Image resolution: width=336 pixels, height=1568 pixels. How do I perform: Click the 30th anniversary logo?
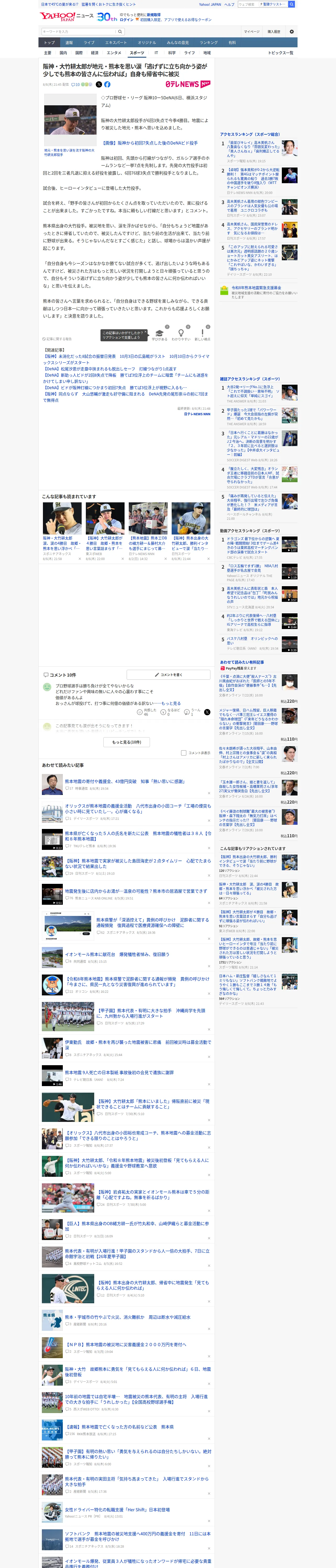pyautogui.click(x=107, y=17)
